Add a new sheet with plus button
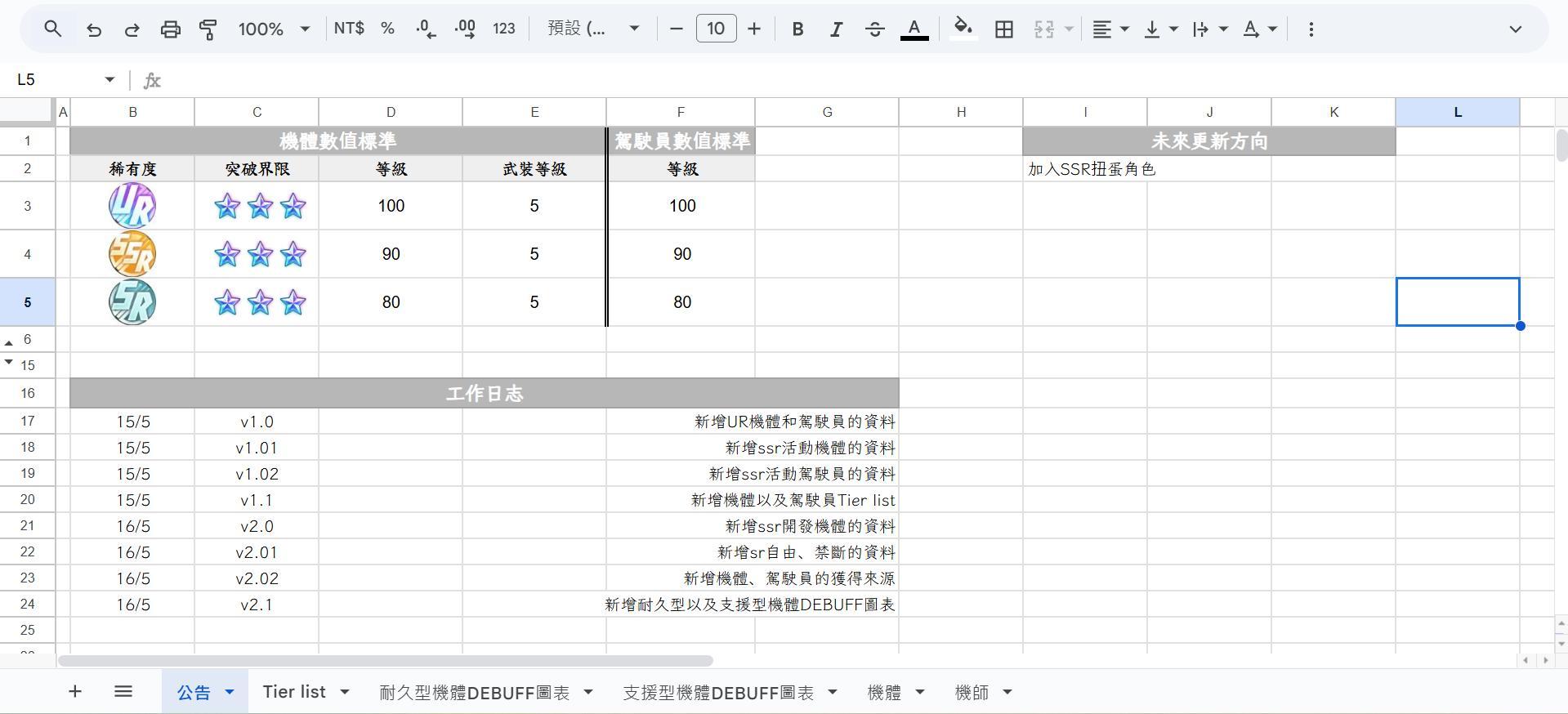This screenshot has width=1568, height=714. 74,692
